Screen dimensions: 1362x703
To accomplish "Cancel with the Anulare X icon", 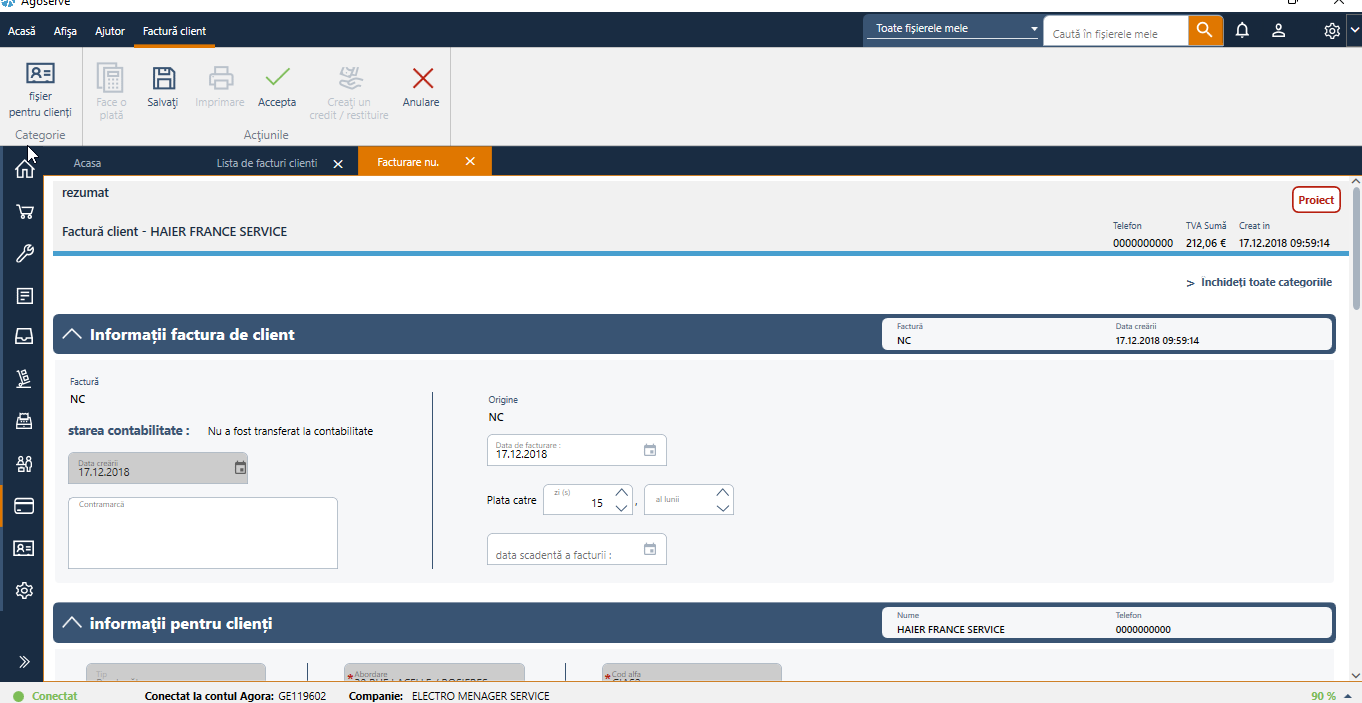I will [423, 78].
